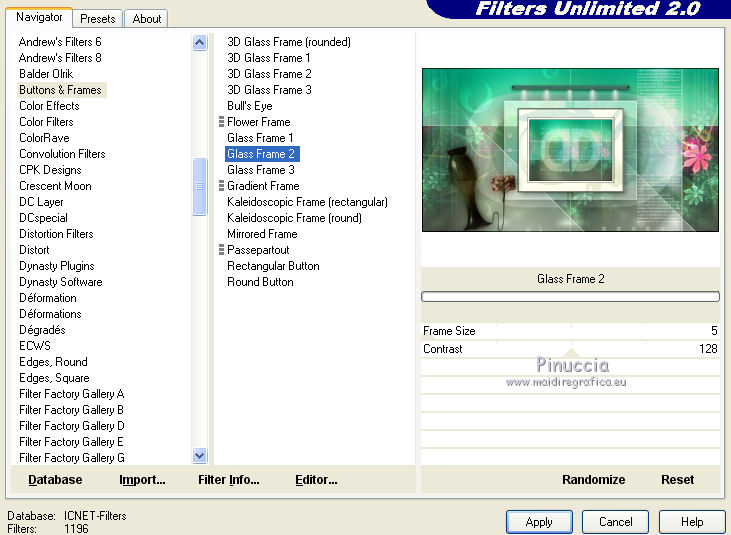
Task: Select the Passepartout filter
Action: (258, 250)
